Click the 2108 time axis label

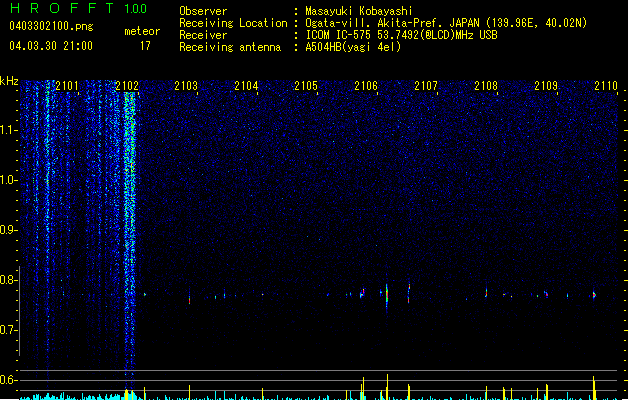coord(486,86)
